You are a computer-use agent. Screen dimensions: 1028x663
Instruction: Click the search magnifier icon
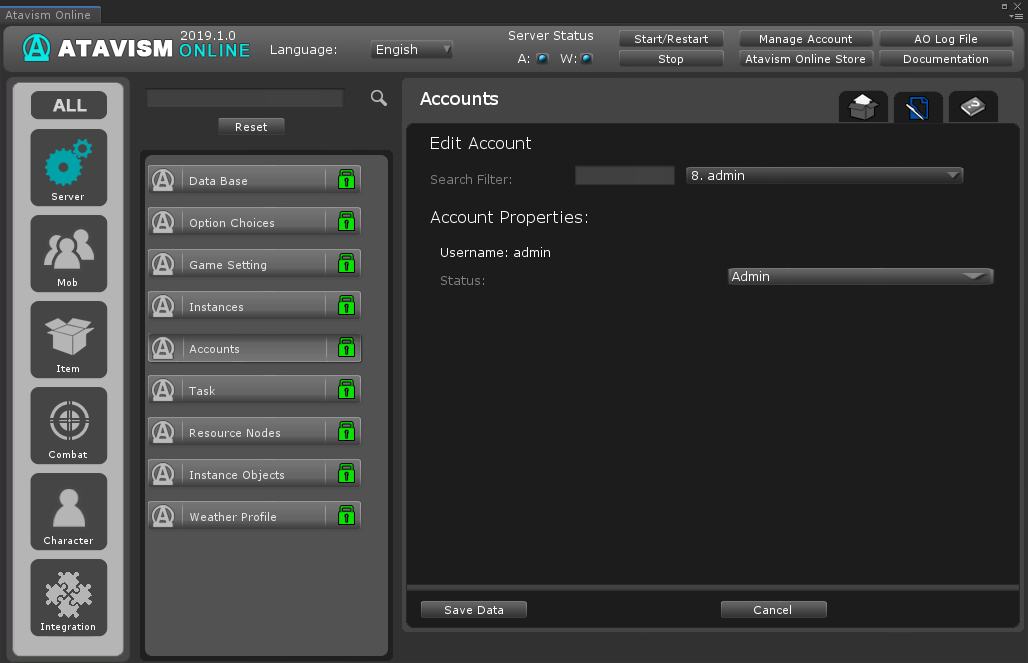(x=378, y=98)
